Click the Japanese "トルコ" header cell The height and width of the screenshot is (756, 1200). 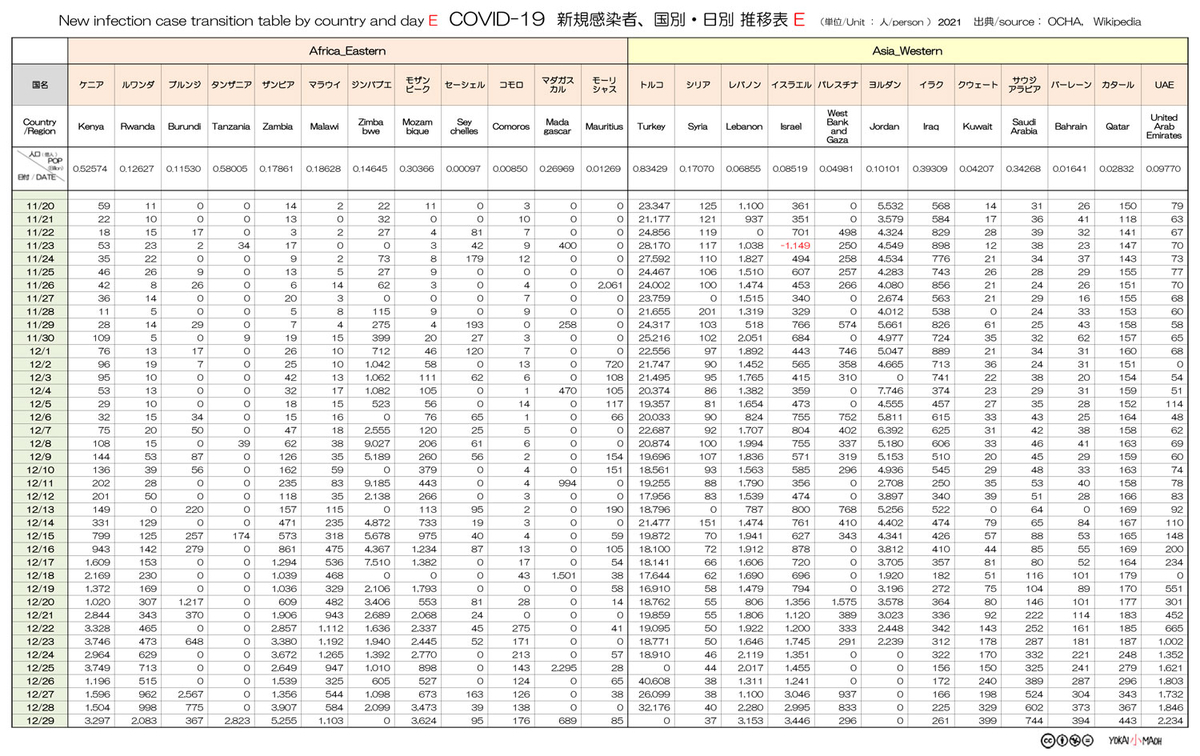651,85
